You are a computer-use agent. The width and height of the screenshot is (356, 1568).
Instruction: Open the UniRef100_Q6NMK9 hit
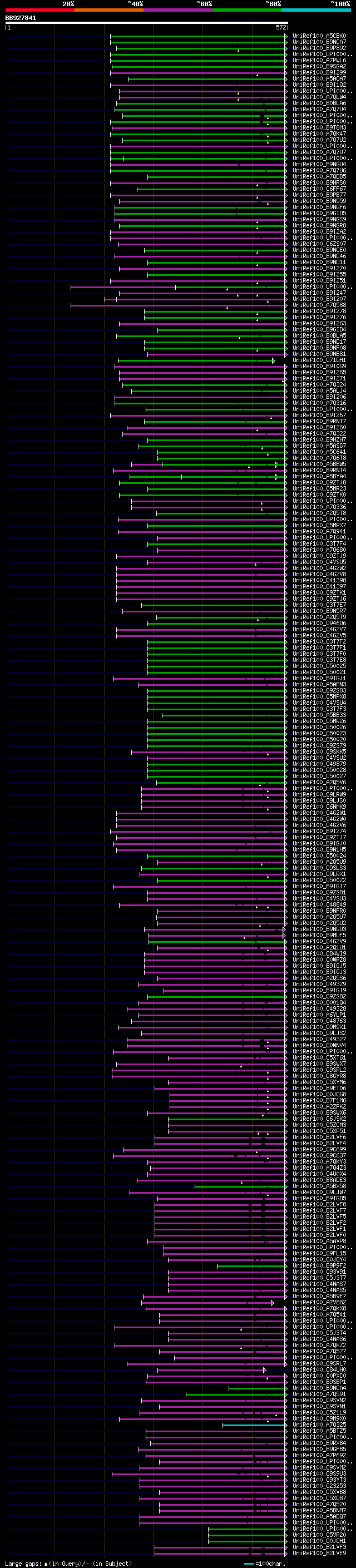point(319,807)
